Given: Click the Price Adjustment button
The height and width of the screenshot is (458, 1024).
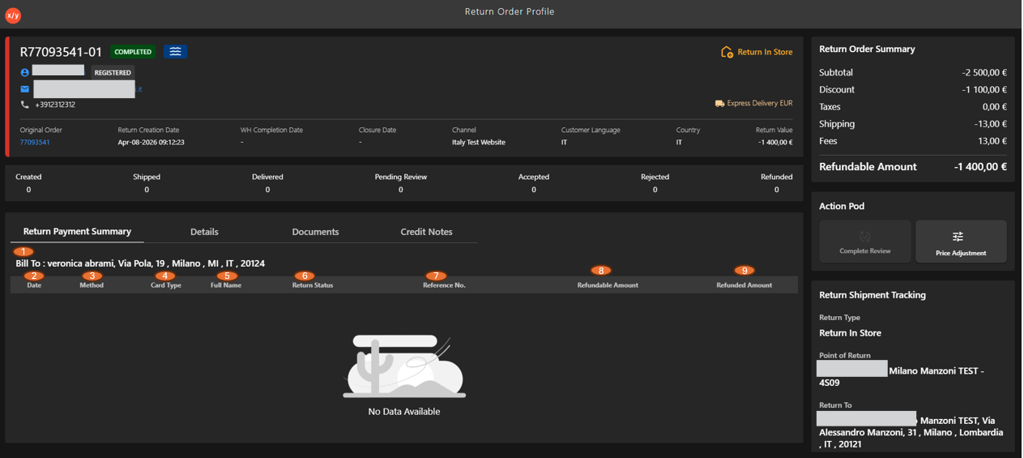Looking at the screenshot, I should [961, 242].
